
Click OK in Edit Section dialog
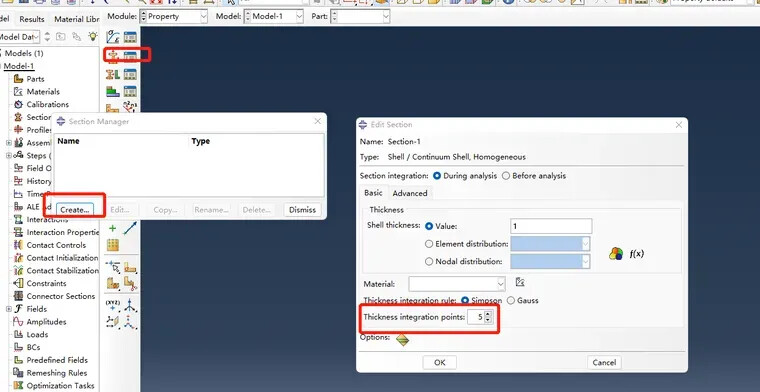click(440, 362)
